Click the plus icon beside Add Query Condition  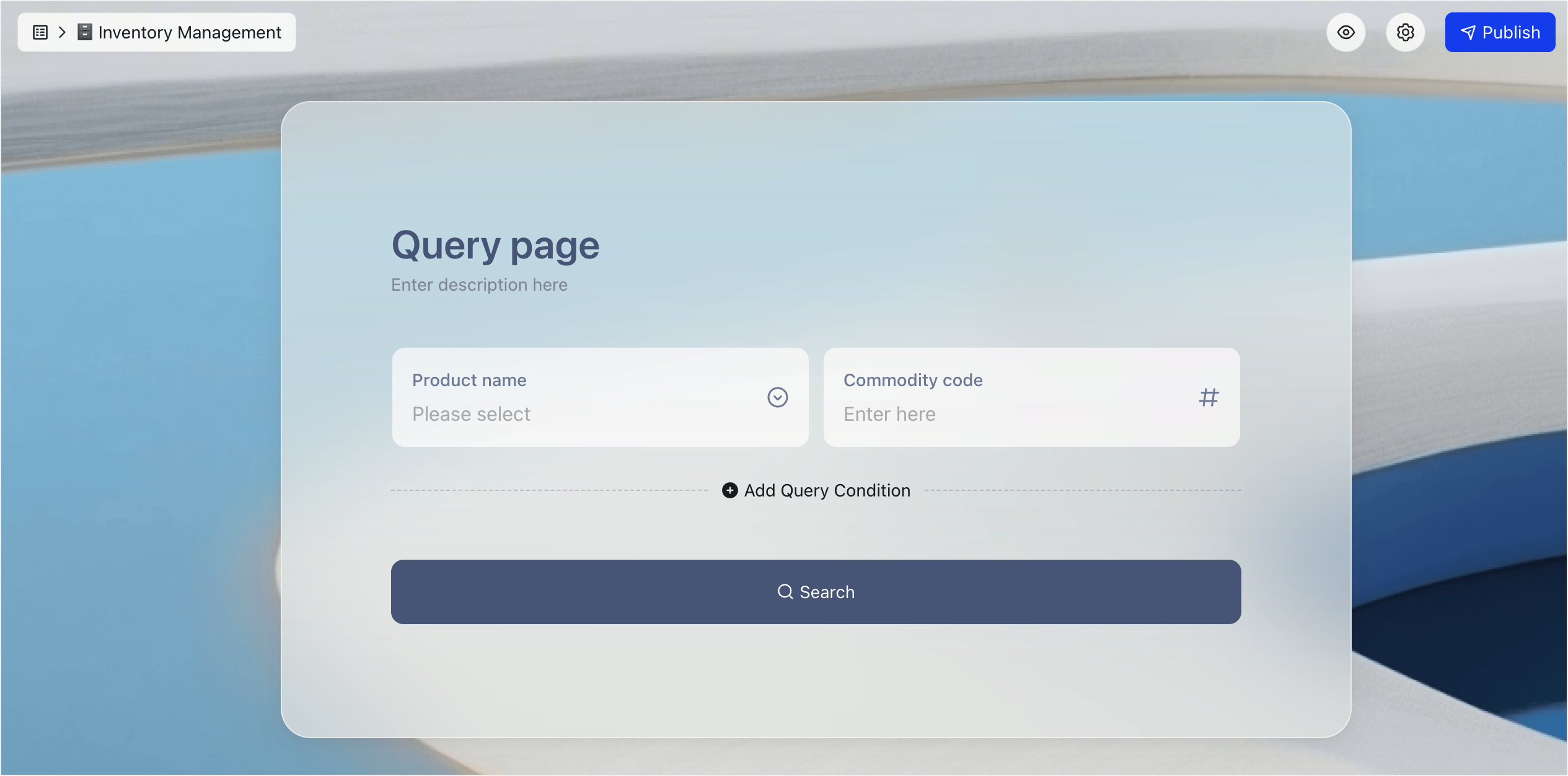coord(729,490)
